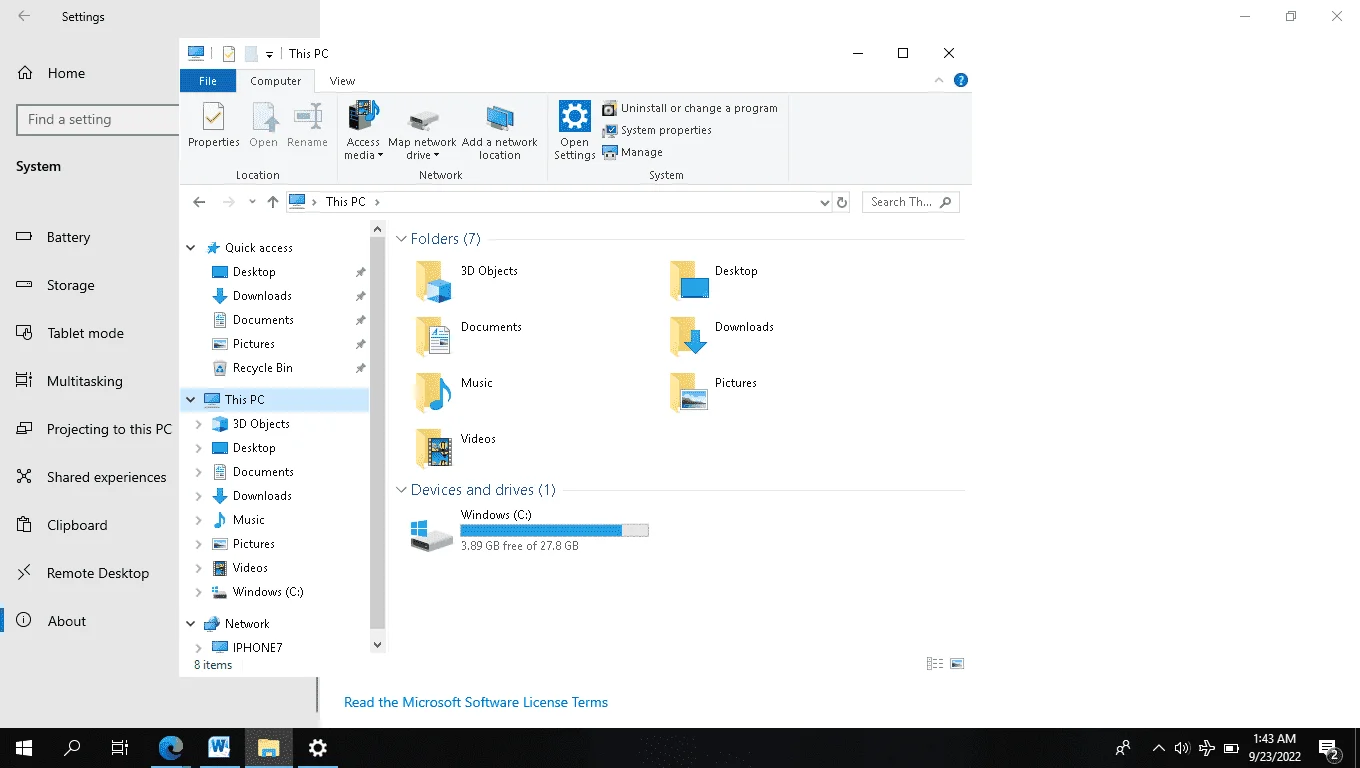Screen dimensions: 1360x768
Task: Go back in the Settings window
Action: (x=24, y=17)
